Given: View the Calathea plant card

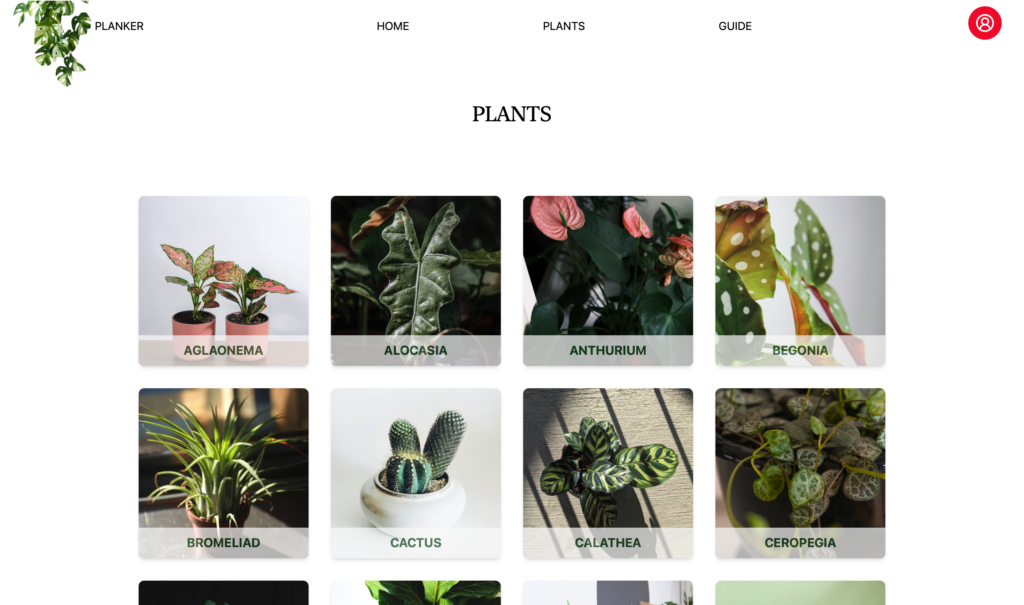Looking at the screenshot, I should coord(607,473).
